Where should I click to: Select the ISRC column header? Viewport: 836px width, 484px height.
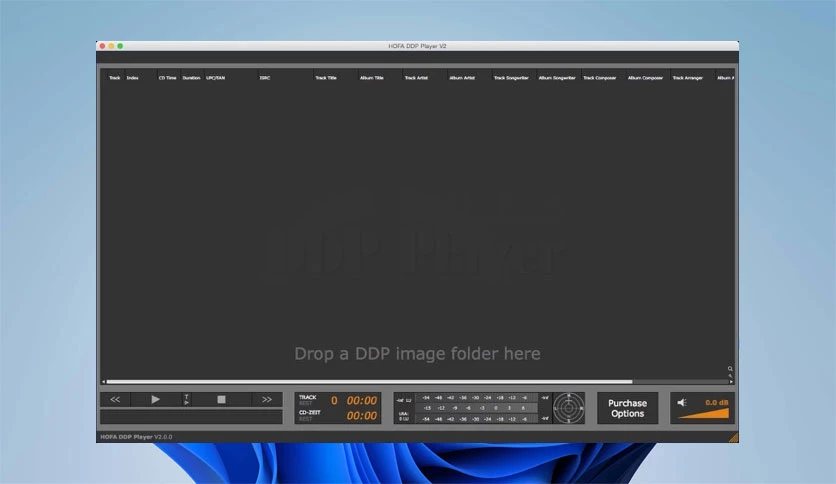pos(265,78)
